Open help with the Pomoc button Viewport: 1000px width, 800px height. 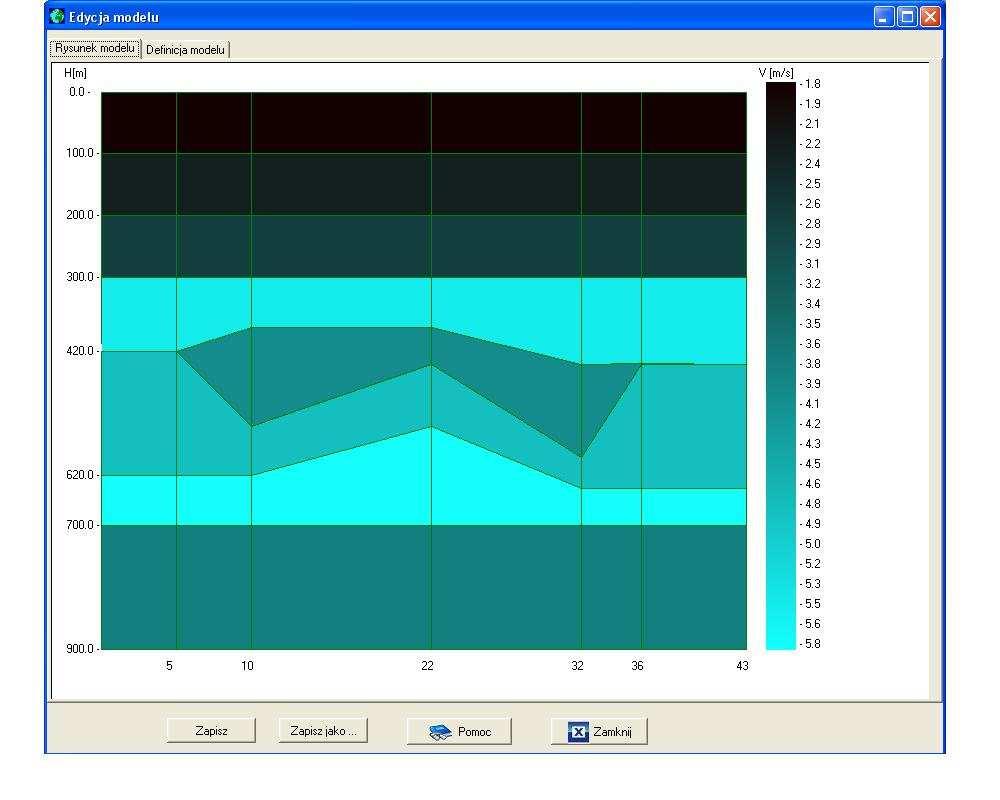coord(459,731)
